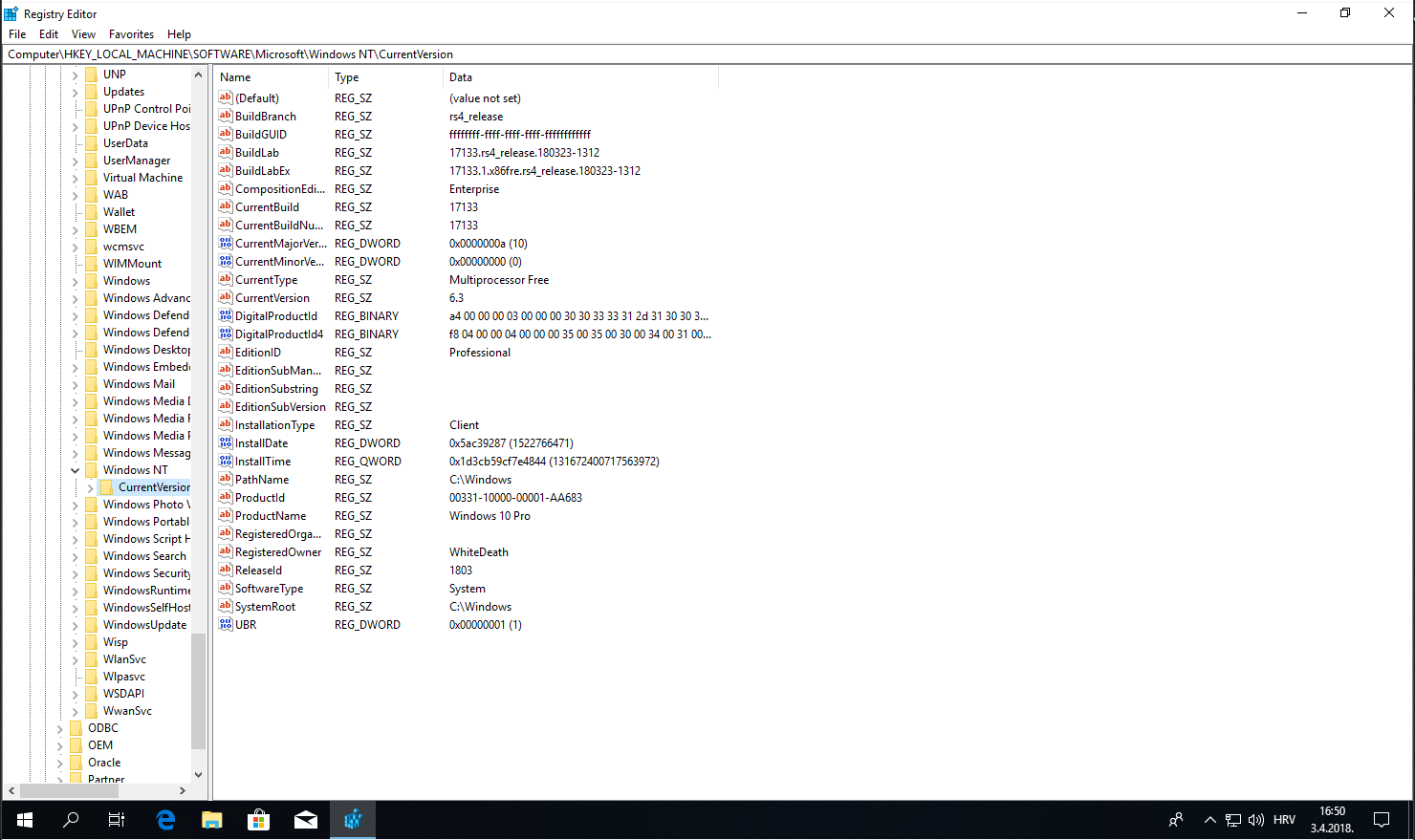Click the HRV input language indicator
This screenshot has width=1415, height=840.
pos(1284,820)
